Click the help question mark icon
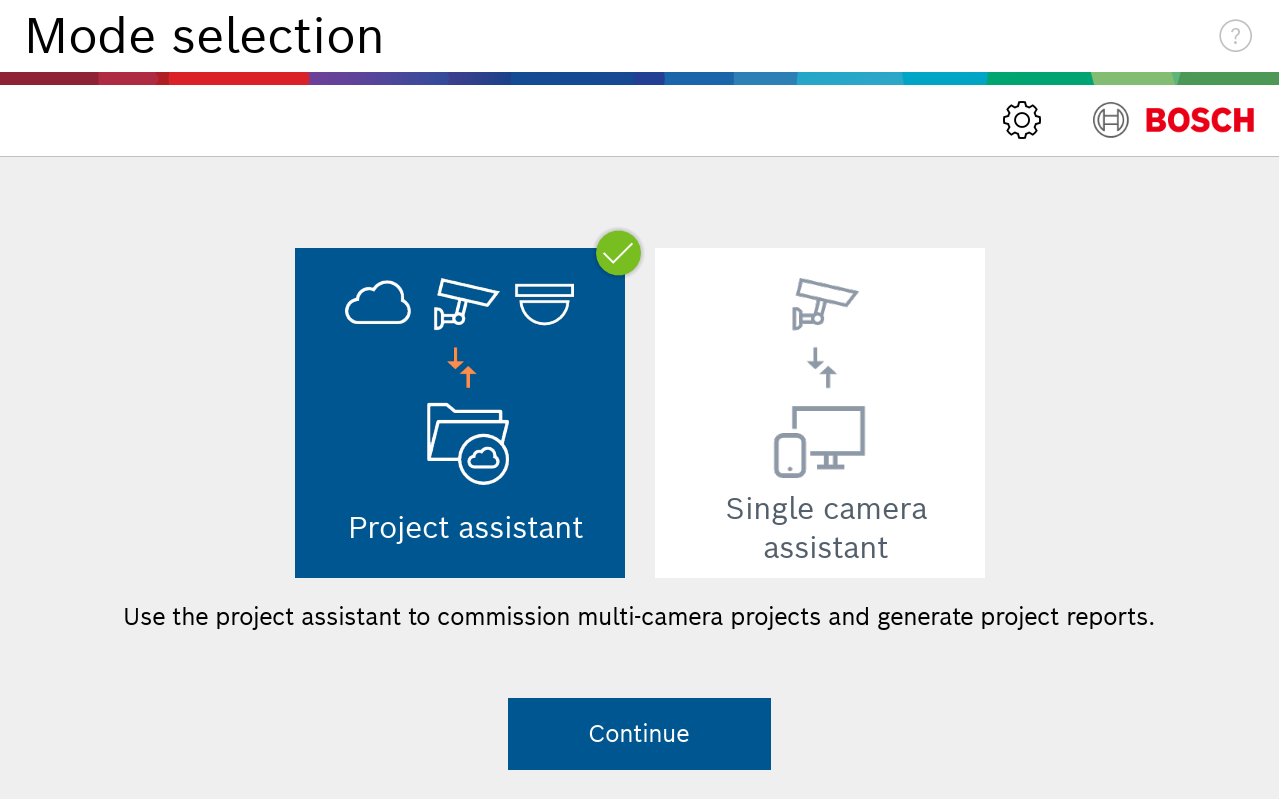Image resolution: width=1280 pixels, height=800 pixels. pyautogui.click(x=1235, y=36)
